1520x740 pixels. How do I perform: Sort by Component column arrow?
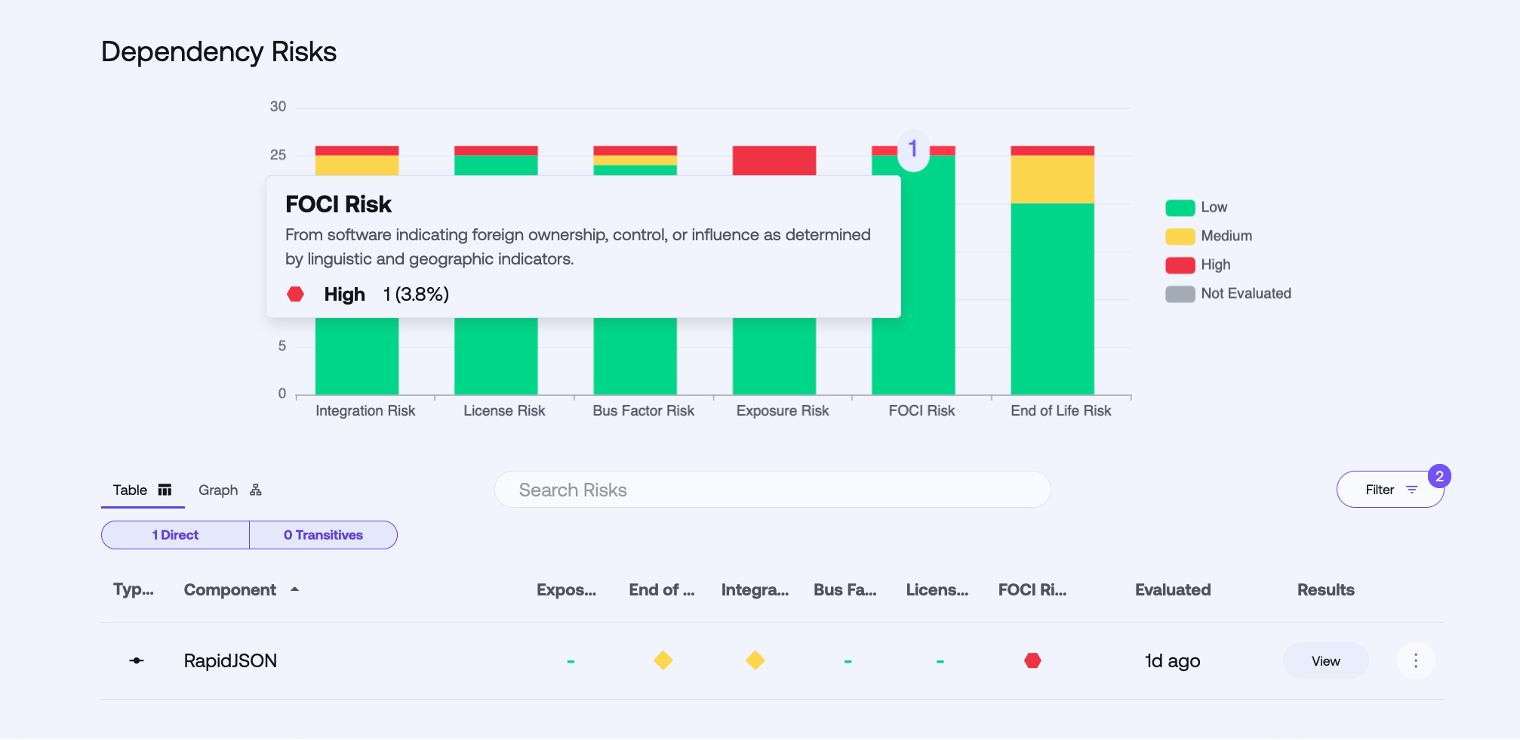[294, 590]
